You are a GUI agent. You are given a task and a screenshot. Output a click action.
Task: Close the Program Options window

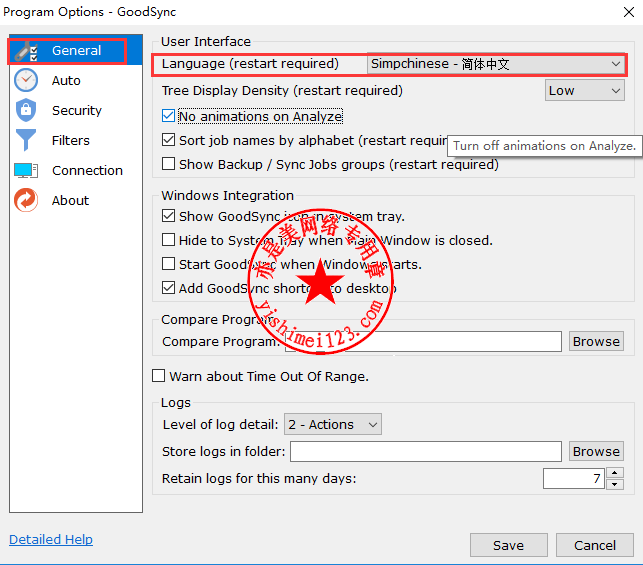(x=629, y=12)
